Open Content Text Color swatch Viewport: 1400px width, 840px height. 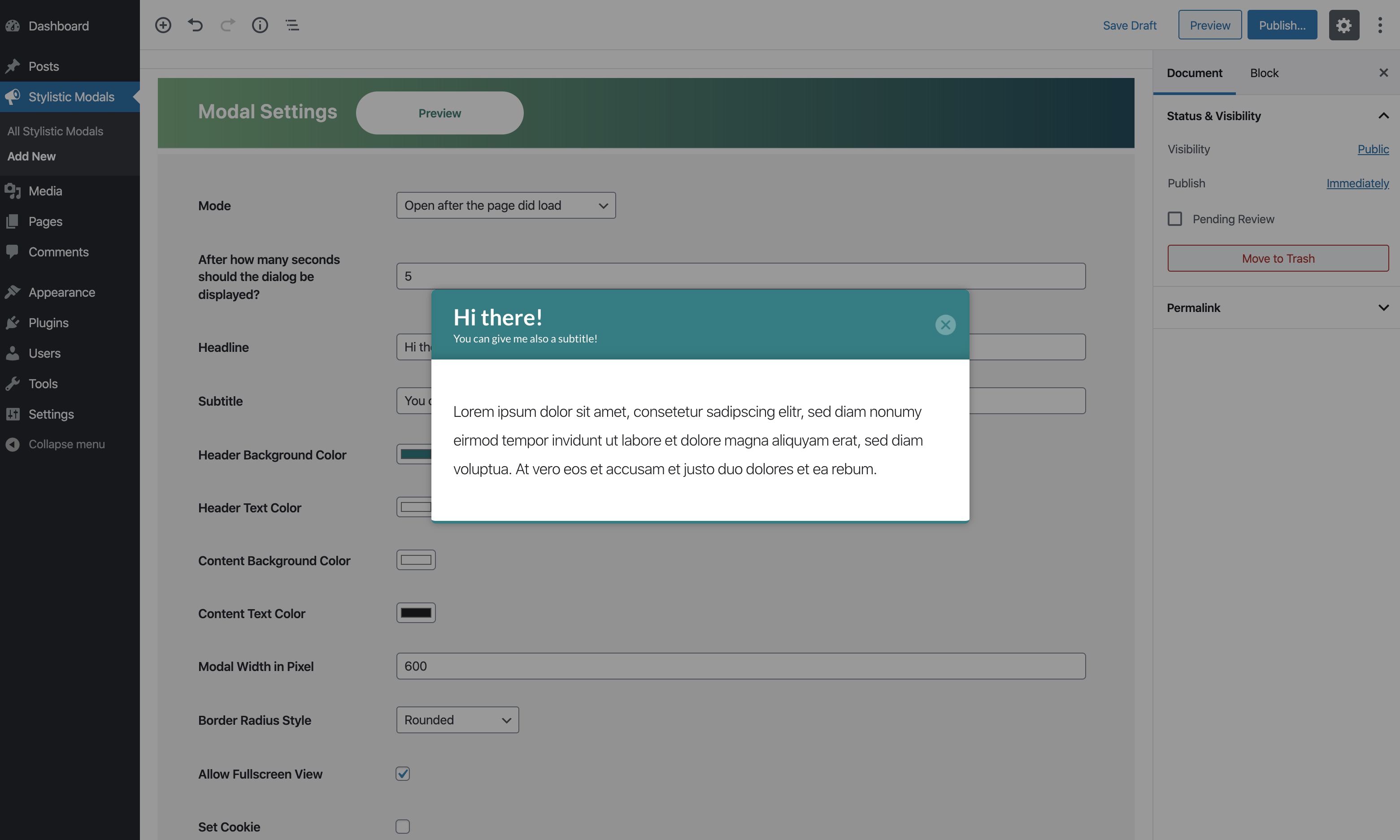(416, 613)
